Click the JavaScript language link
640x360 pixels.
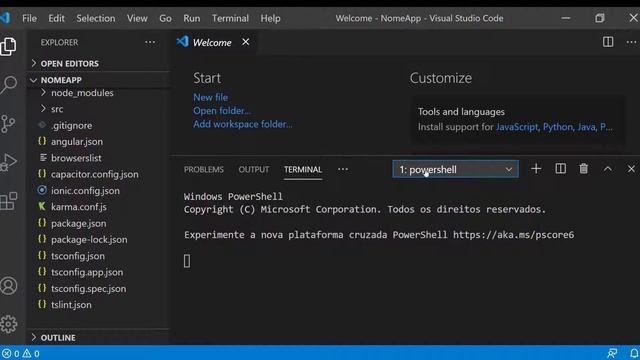(x=517, y=127)
